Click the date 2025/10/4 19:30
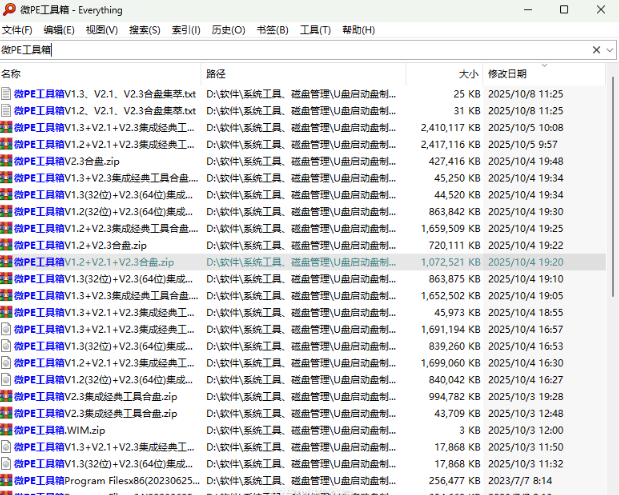619x495 pixels. pyautogui.click(x=525, y=212)
